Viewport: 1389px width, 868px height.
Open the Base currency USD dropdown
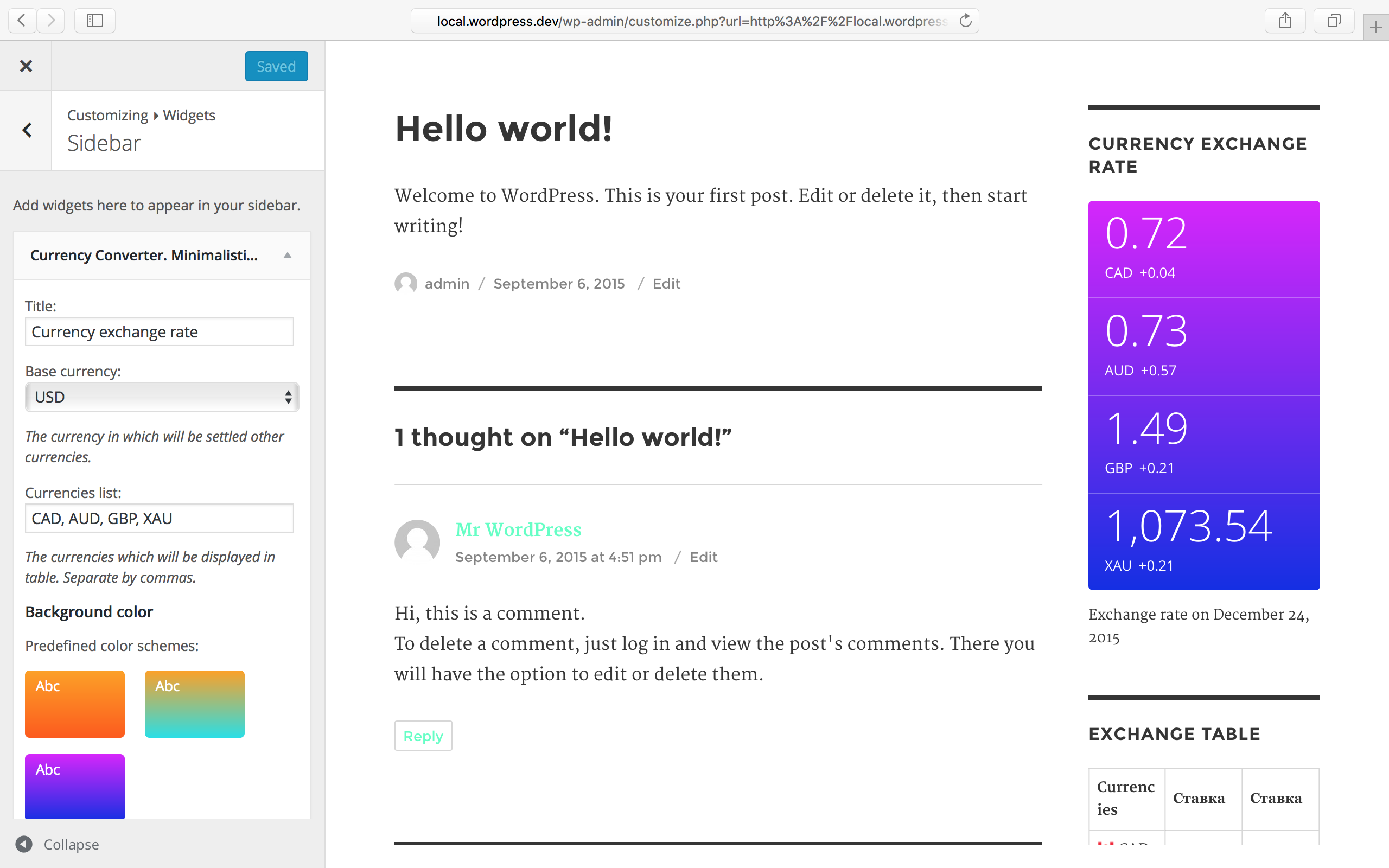click(x=160, y=397)
